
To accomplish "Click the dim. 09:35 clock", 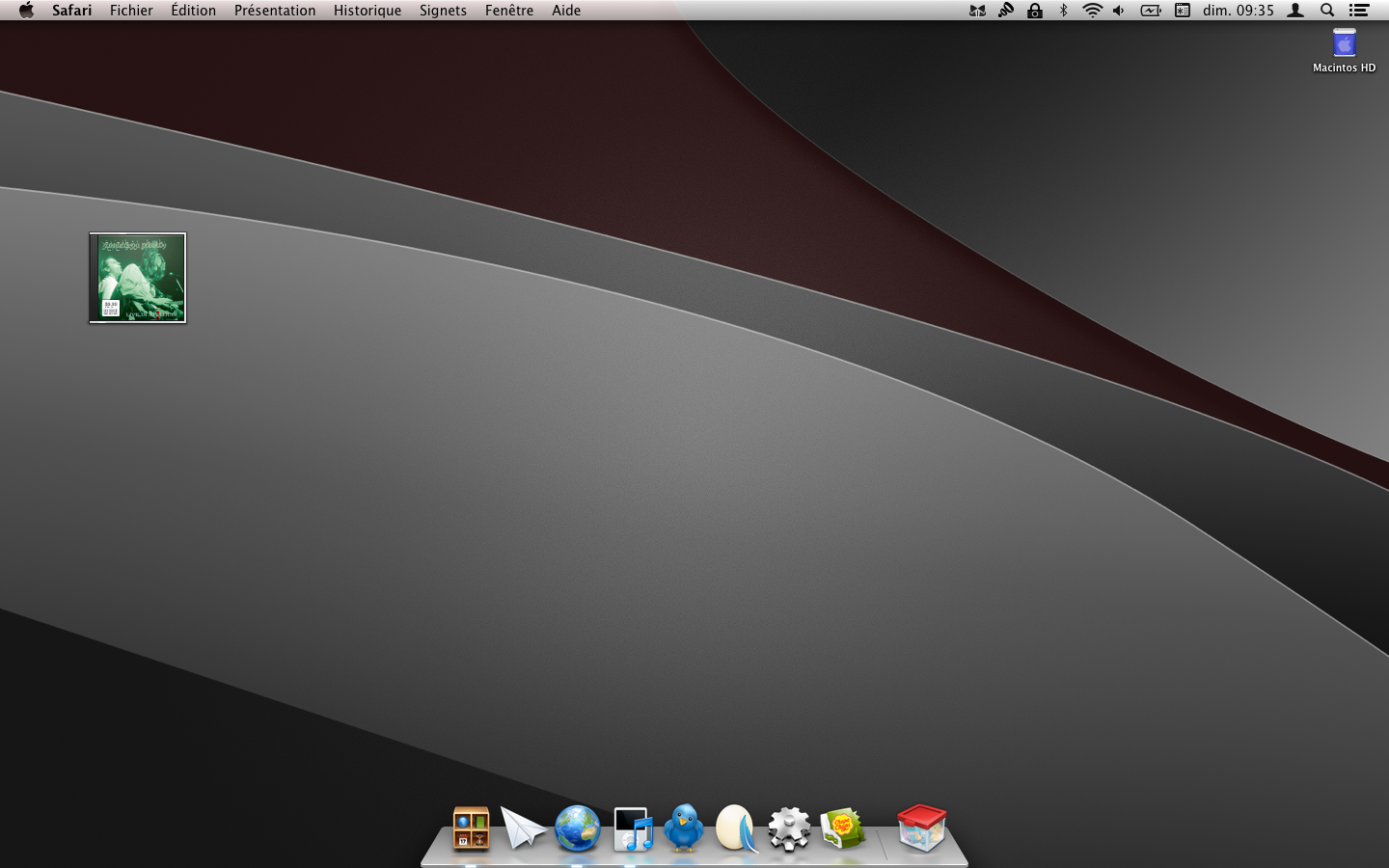I will pyautogui.click(x=1239, y=11).
